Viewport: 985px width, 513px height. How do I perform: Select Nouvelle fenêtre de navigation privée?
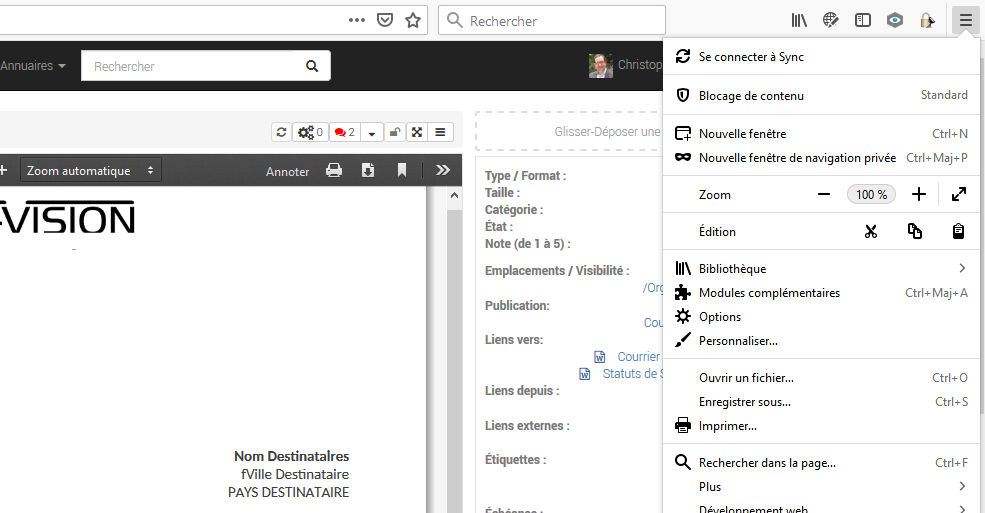797,158
